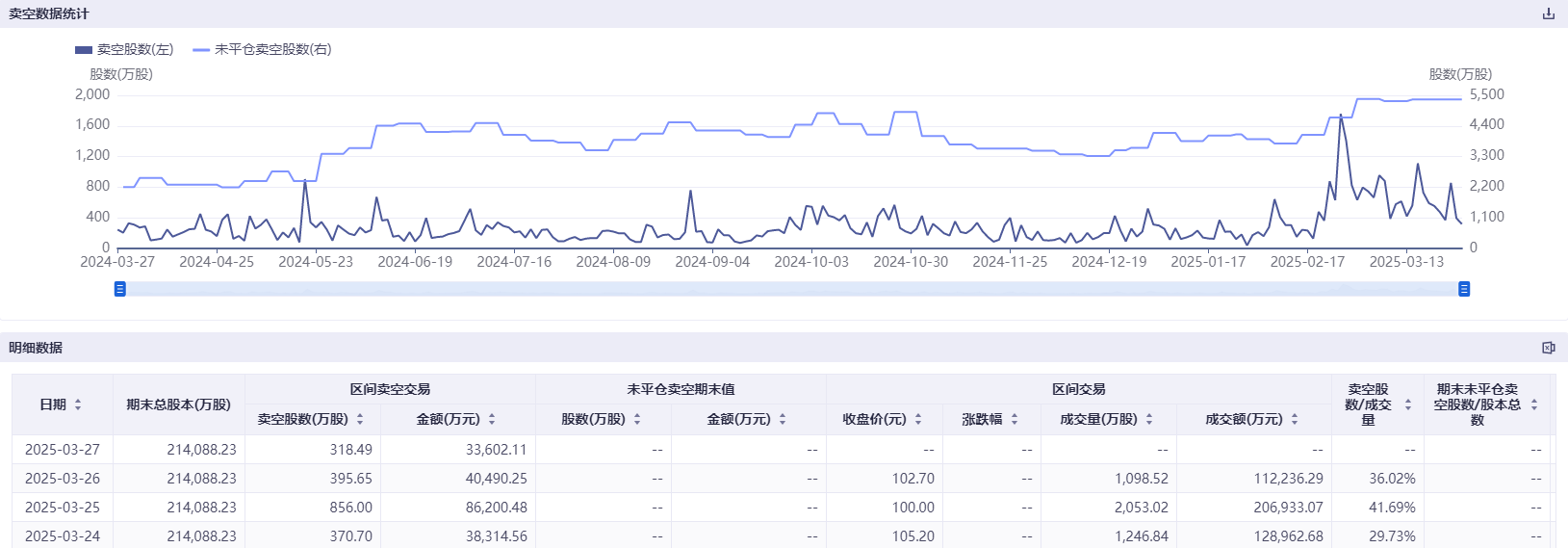Click right handle of date range slider
The width and height of the screenshot is (1568, 548).
pyautogui.click(x=1464, y=289)
